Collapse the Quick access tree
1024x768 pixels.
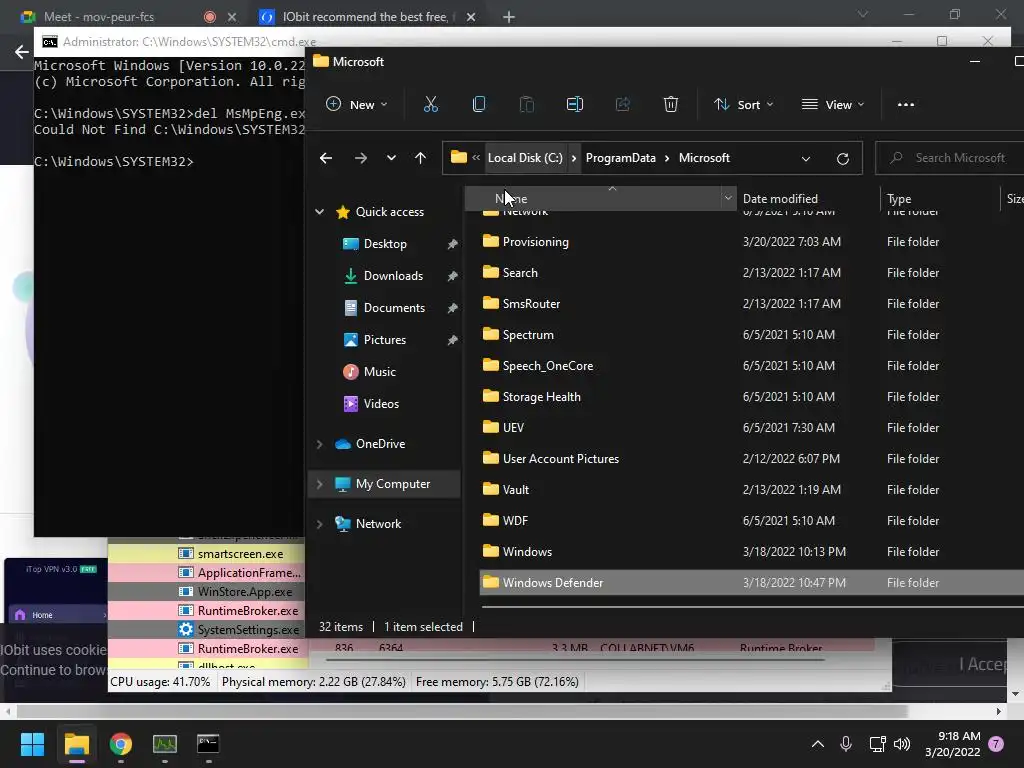tap(319, 212)
